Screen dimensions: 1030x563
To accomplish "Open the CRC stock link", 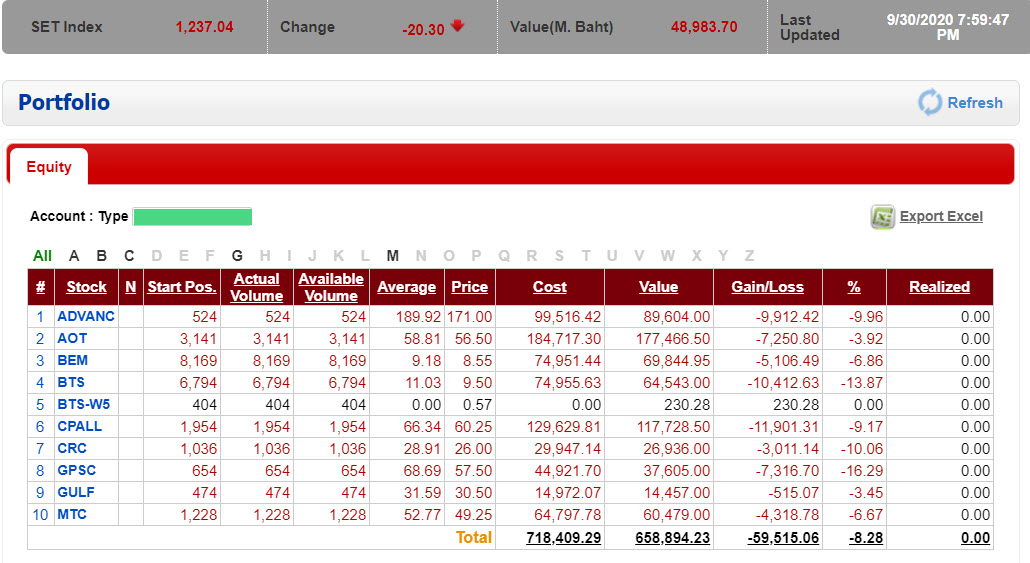I will point(72,448).
